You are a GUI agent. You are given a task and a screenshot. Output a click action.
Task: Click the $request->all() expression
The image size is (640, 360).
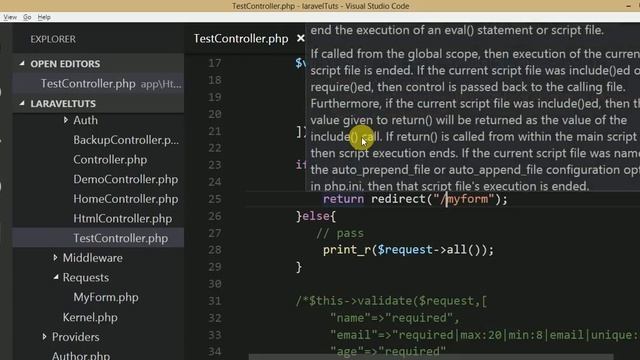coord(429,250)
